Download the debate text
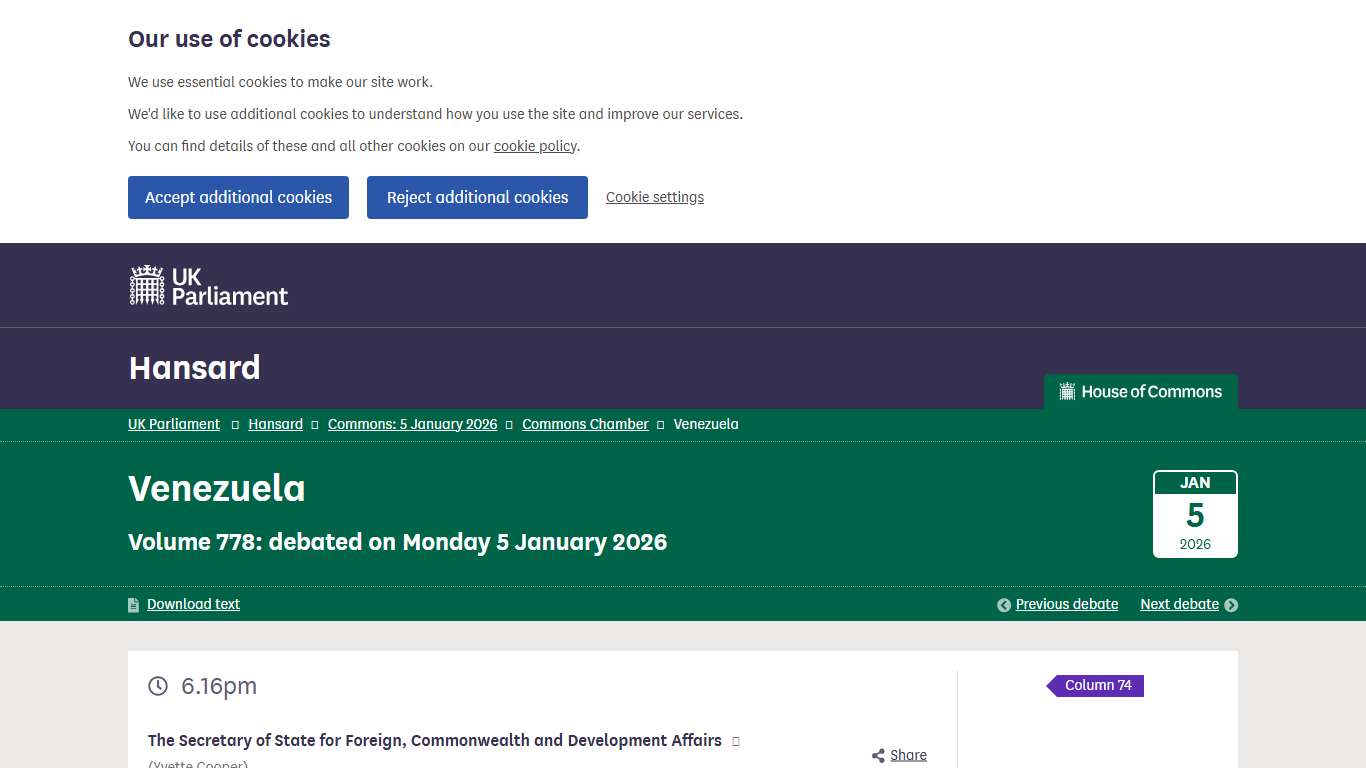Viewport: 1366px width, 768px height. point(193,604)
